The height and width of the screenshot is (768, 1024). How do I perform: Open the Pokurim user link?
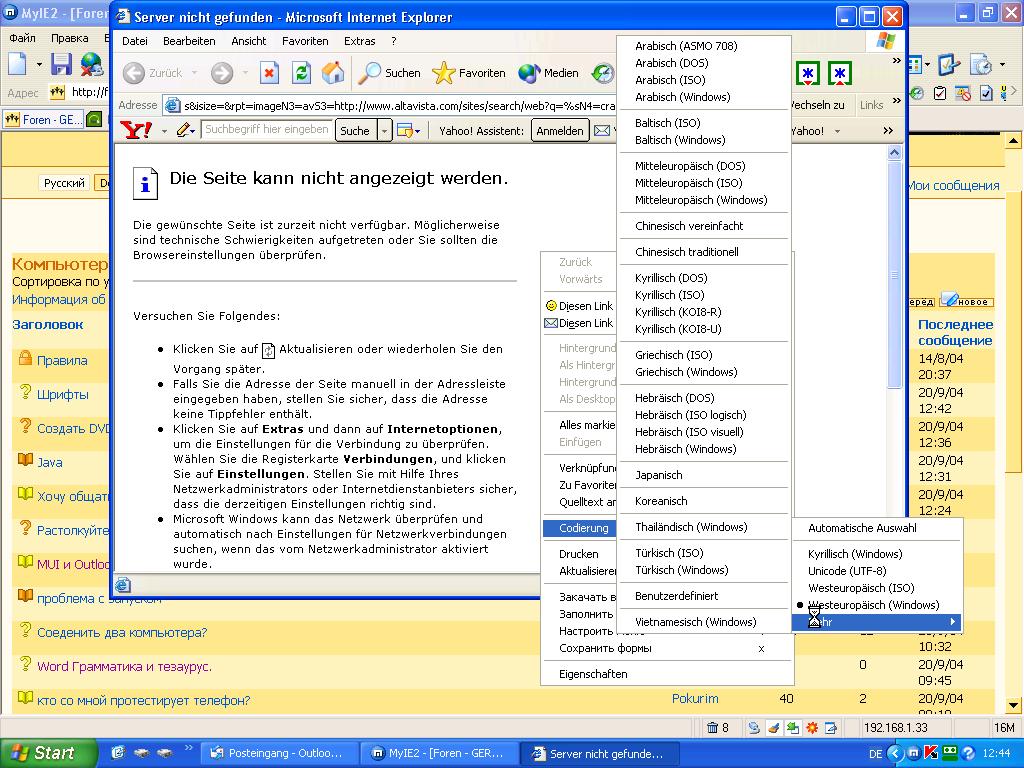[695, 699]
